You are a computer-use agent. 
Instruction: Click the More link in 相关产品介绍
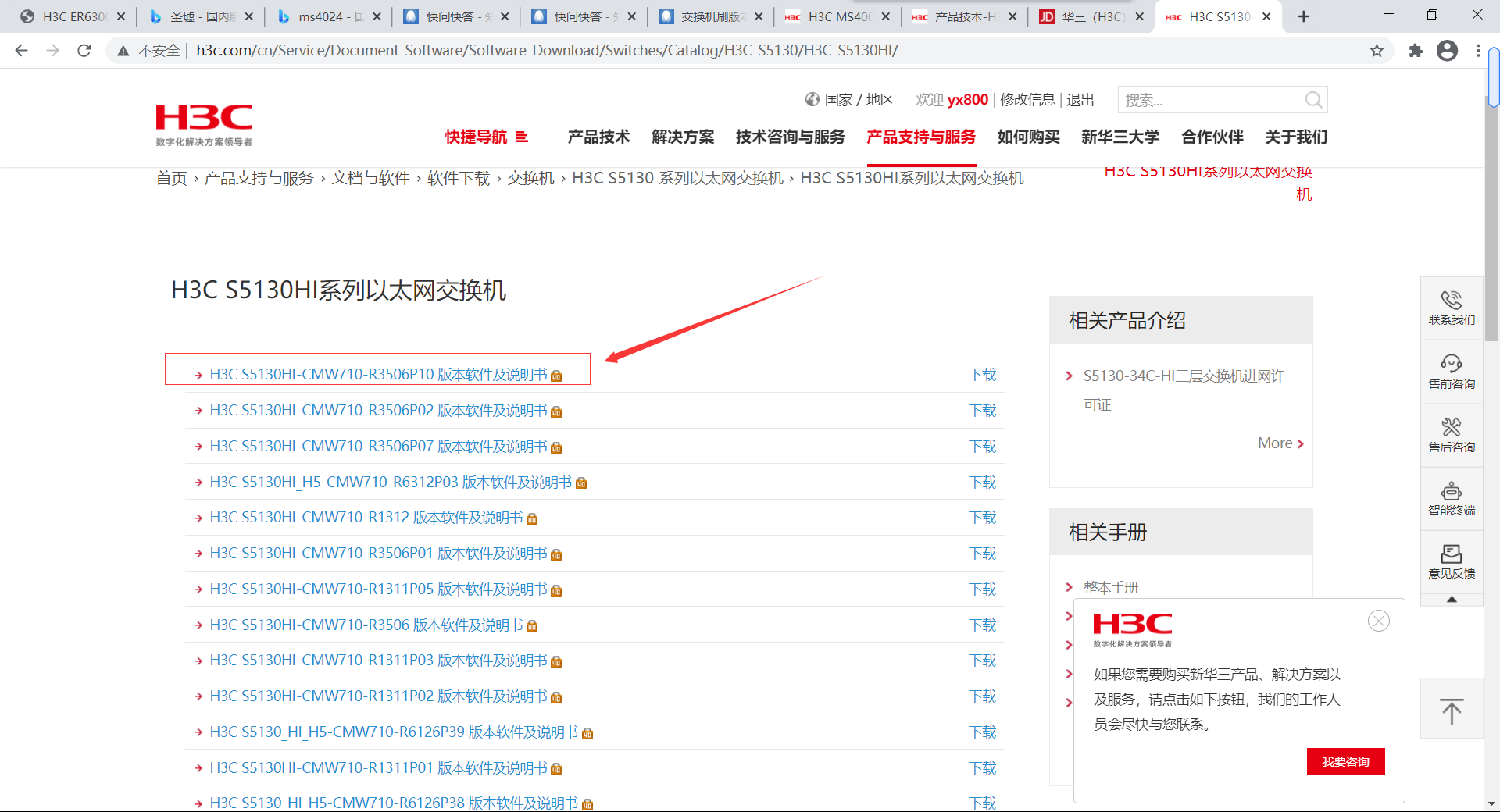1280,443
